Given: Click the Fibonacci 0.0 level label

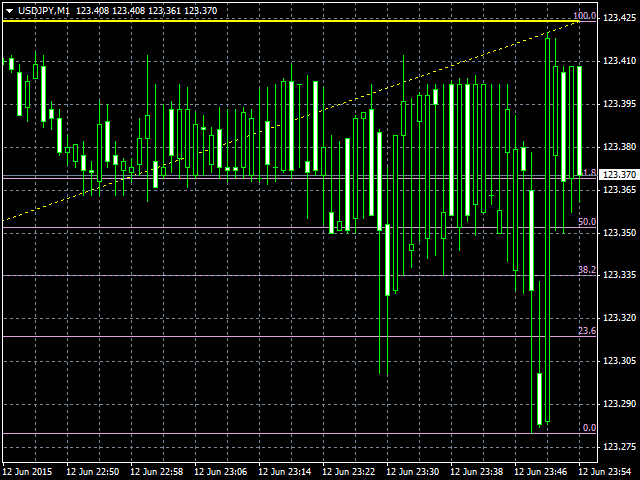Looking at the screenshot, I should (x=589, y=428).
